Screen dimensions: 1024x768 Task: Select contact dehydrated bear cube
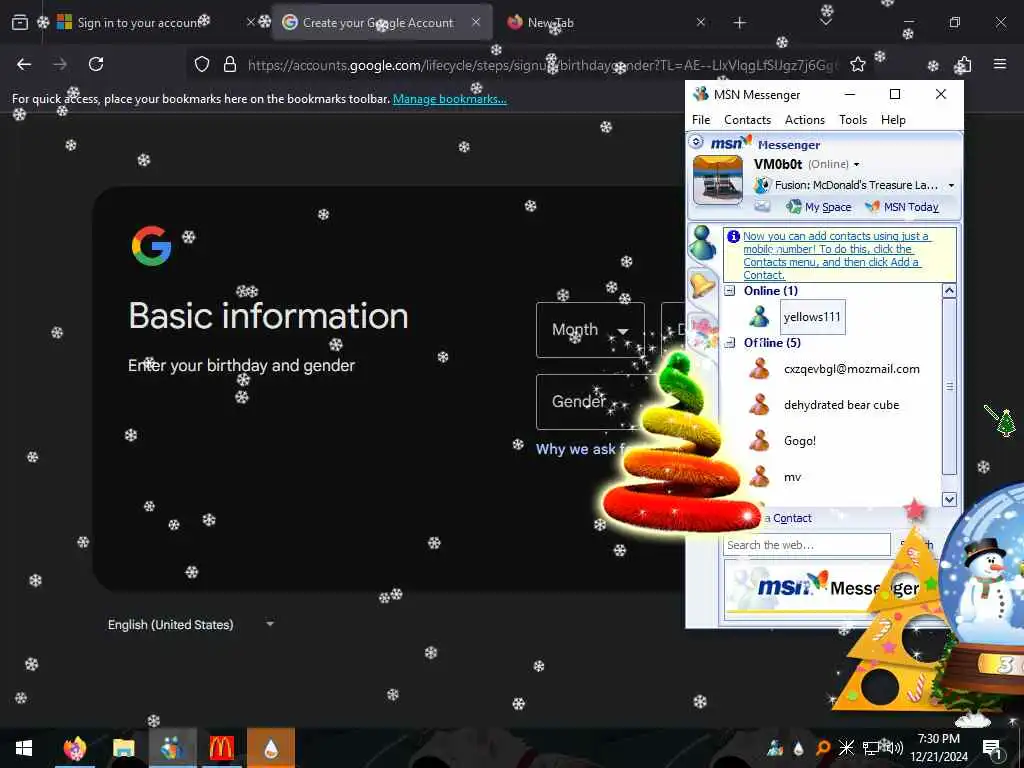click(841, 405)
